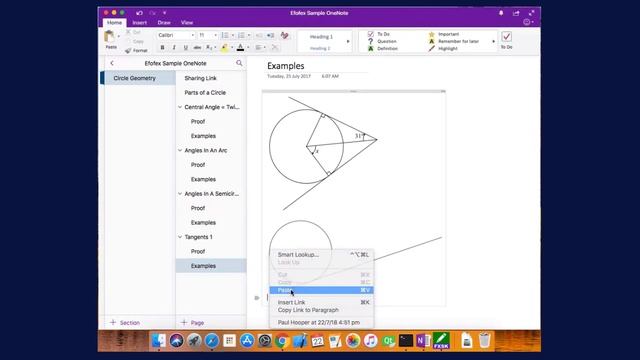
Task: Go back with sidebar left chevron
Action: pyautogui.click(x=112, y=63)
